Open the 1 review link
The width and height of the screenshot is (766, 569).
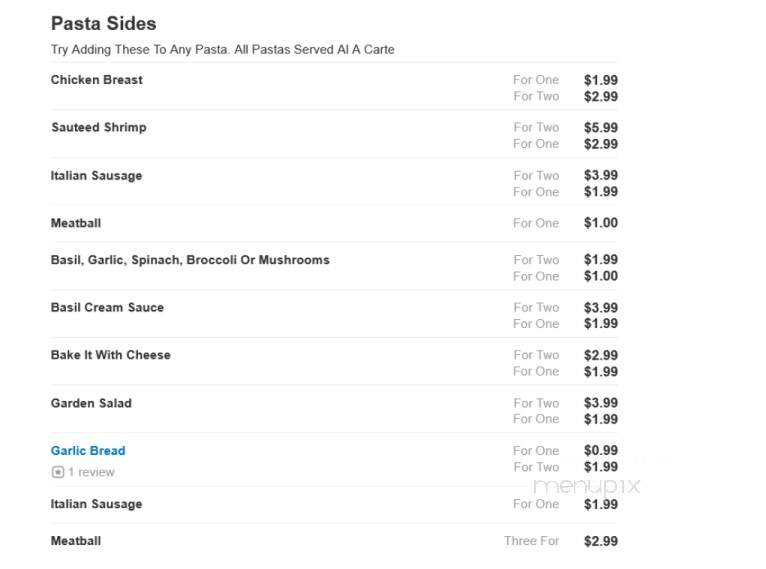[x=91, y=472]
